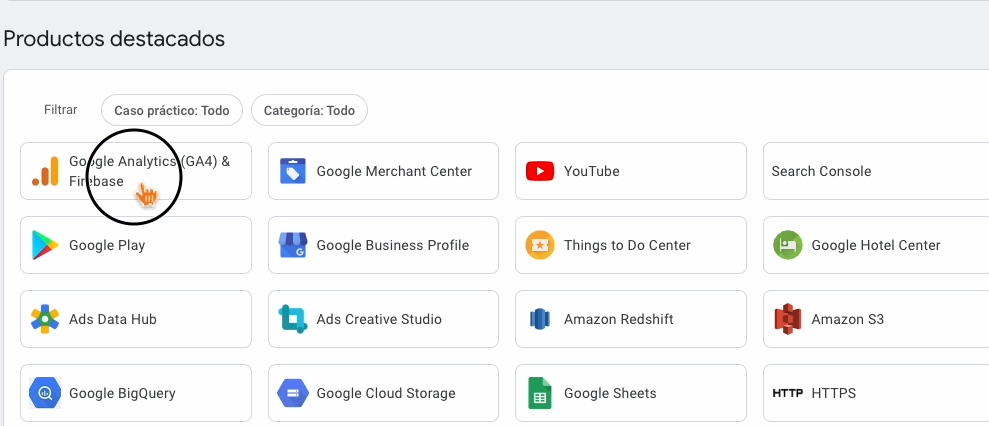Viewport: 989px width, 426px height.
Task: Click the Google Sheets green icon
Action: tap(540, 393)
